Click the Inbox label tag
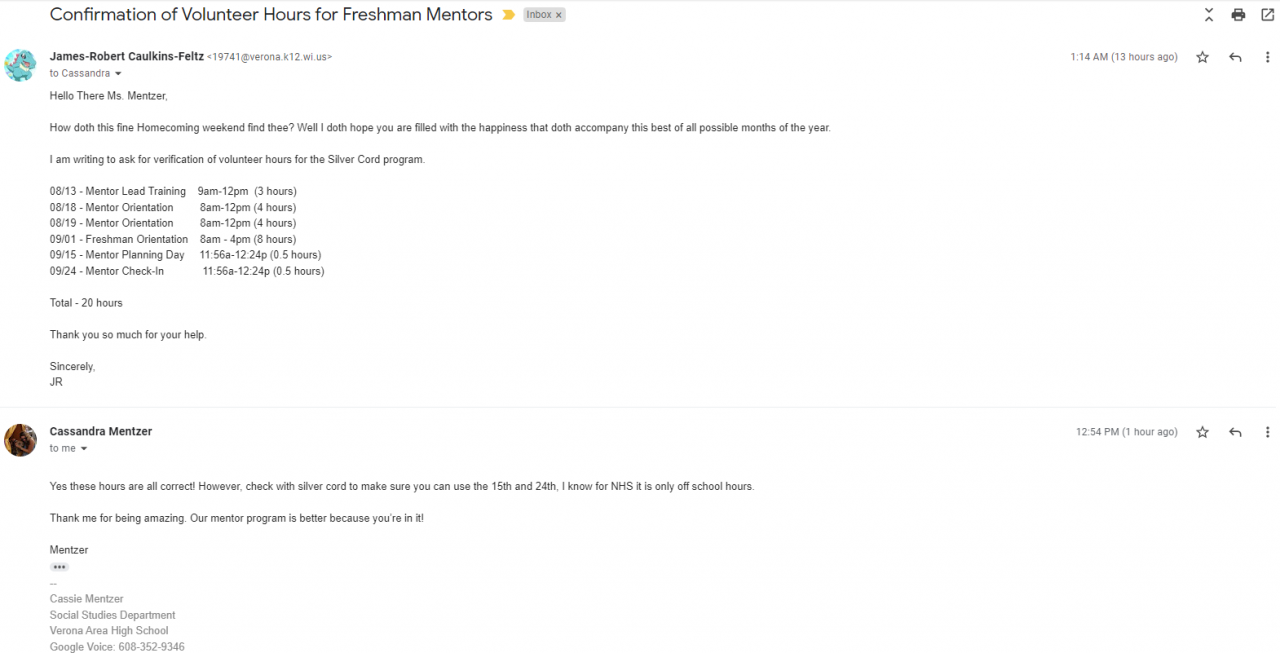This screenshot has height=653, width=1280. (539, 15)
